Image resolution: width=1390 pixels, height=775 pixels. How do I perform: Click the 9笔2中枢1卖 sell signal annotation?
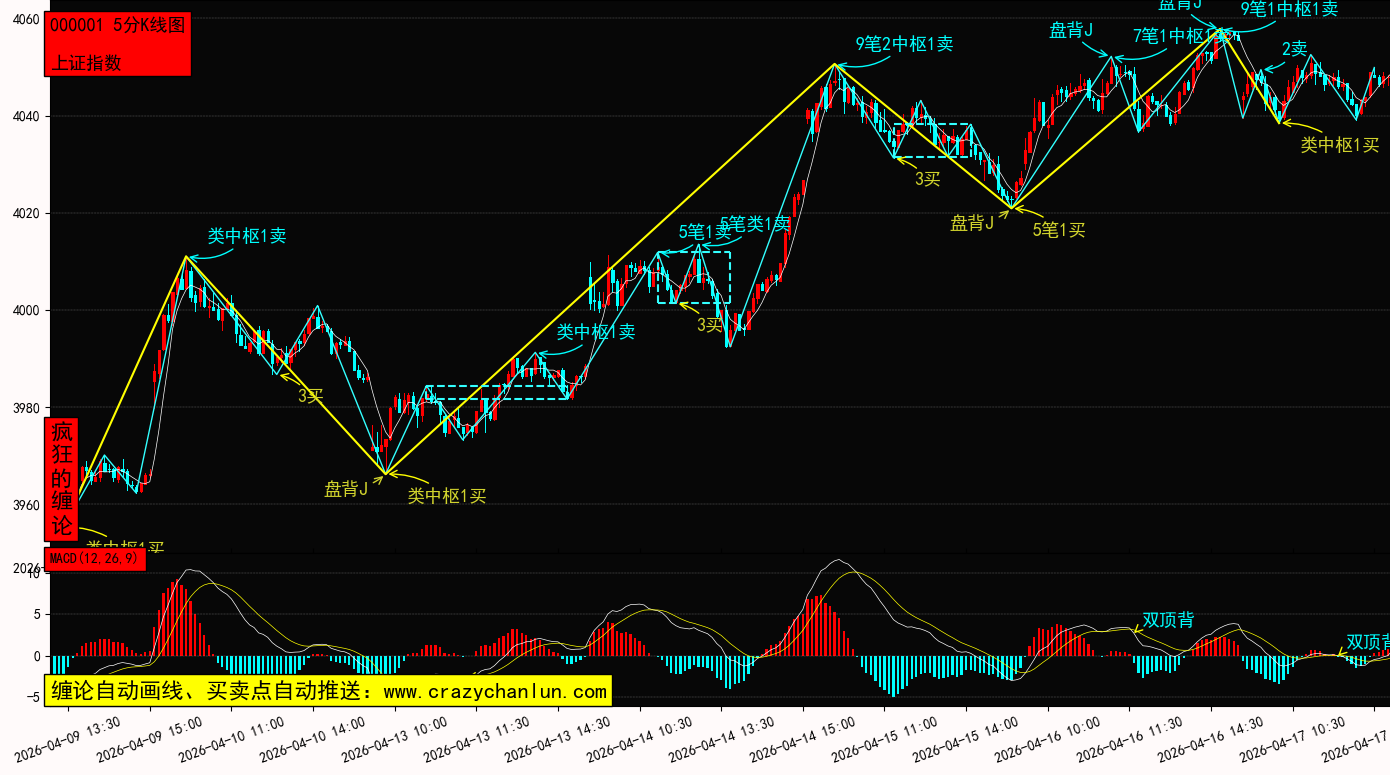(x=904, y=44)
